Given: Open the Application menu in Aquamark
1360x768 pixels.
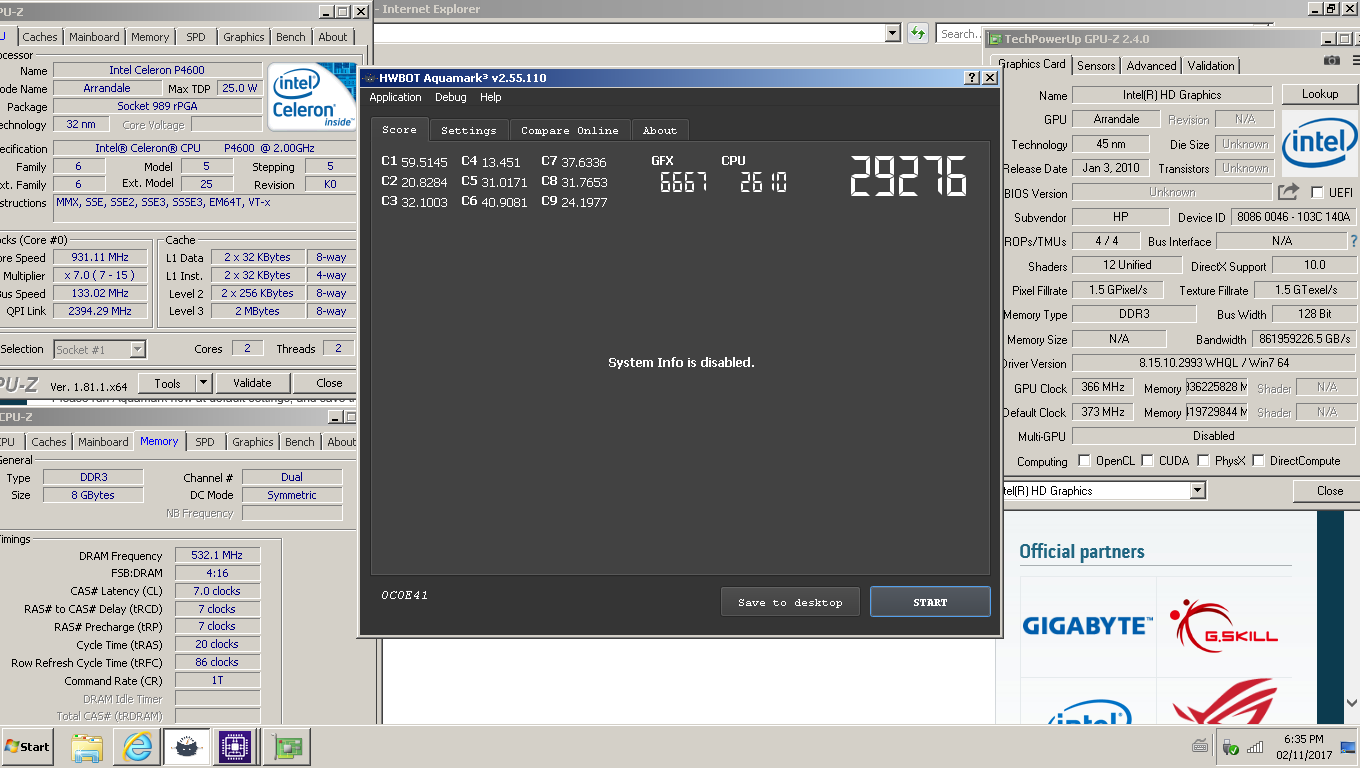Looking at the screenshot, I should coord(395,97).
